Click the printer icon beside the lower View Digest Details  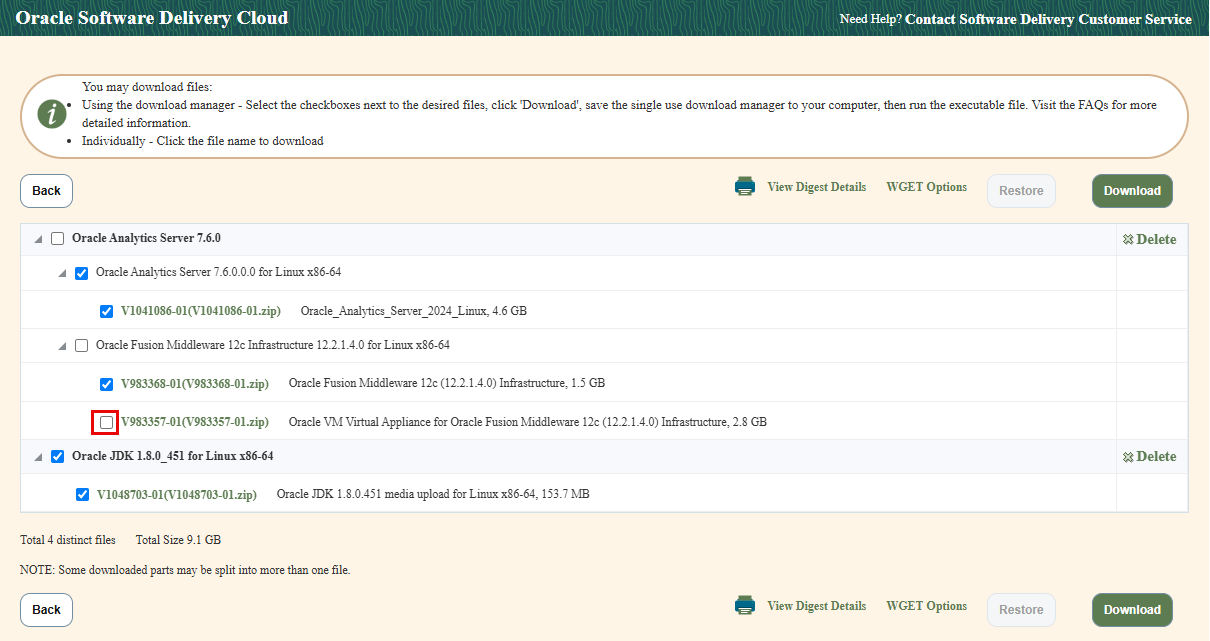click(x=745, y=606)
